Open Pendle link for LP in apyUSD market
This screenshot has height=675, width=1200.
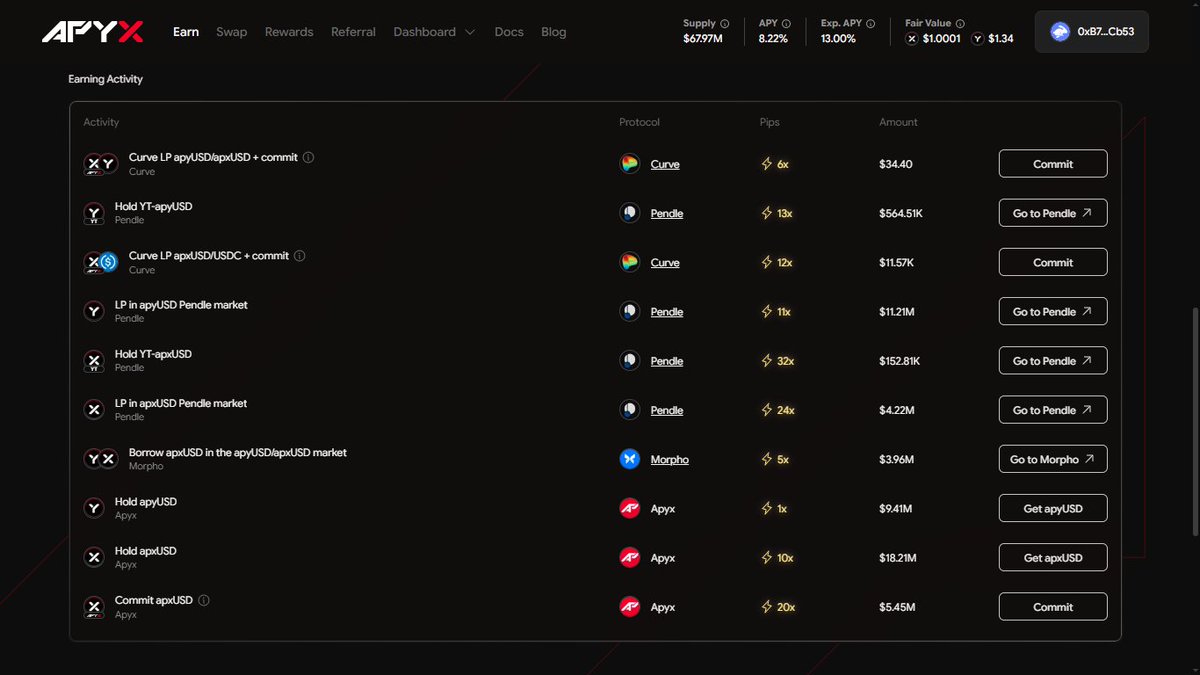click(x=667, y=311)
